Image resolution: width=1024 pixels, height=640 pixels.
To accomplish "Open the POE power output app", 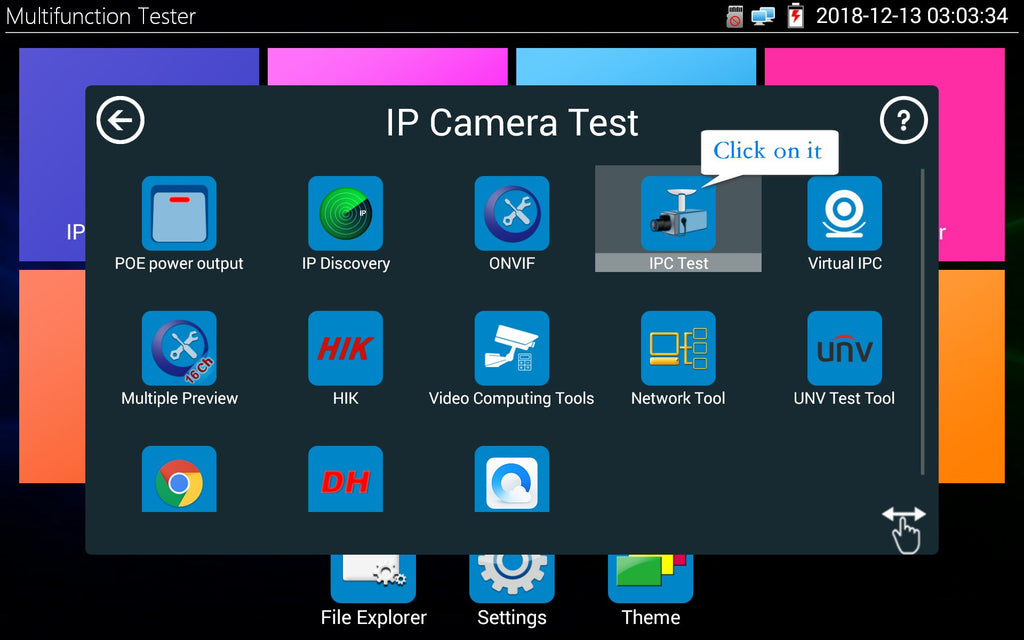I will point(179,214).
